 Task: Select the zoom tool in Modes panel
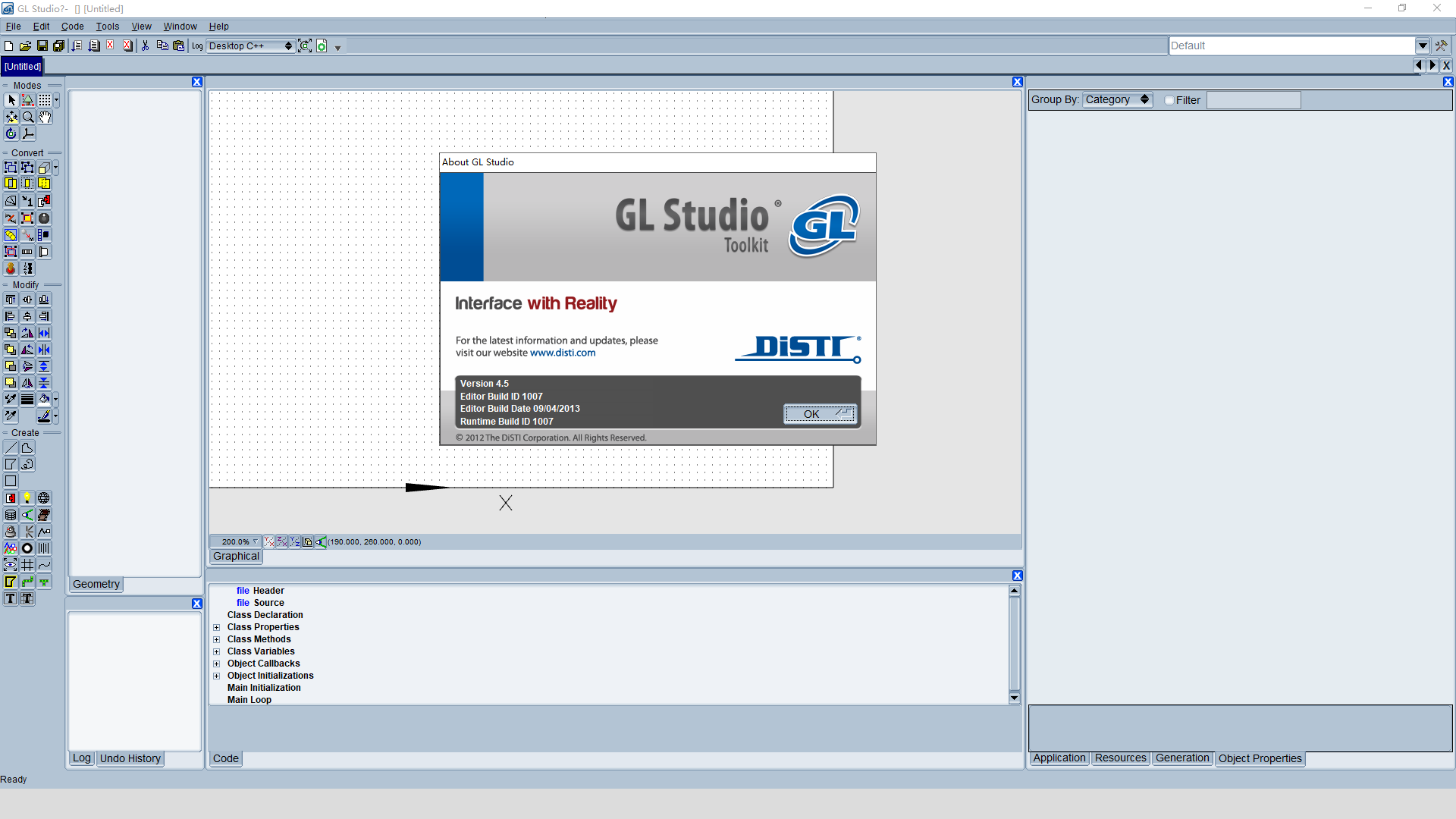click(27, 117)
